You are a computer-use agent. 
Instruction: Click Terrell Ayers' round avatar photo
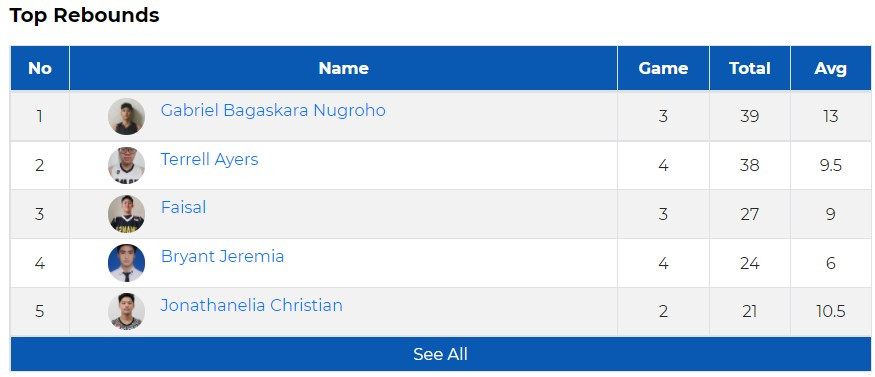[x=127, y=166]
